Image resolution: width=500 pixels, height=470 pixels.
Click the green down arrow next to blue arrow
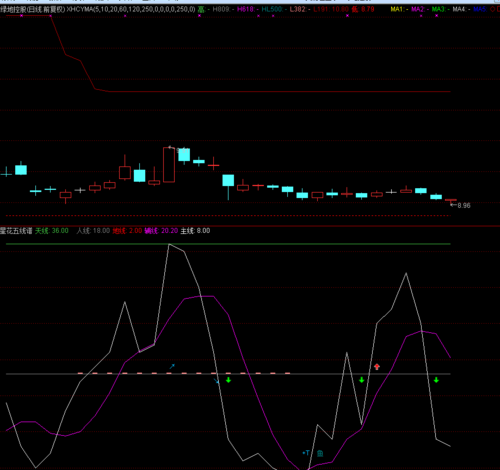point(228,380)
